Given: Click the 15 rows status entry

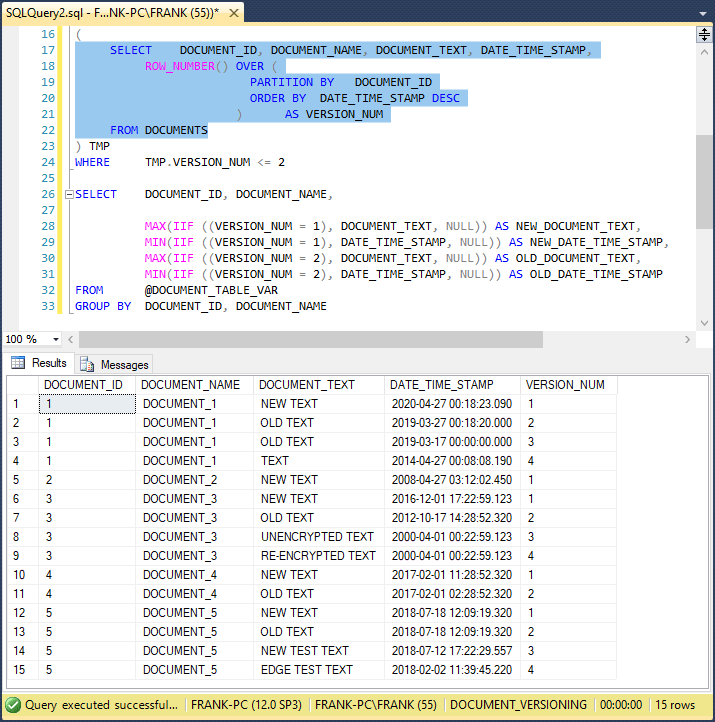Looking at the screenshot, I should [675, 705].
